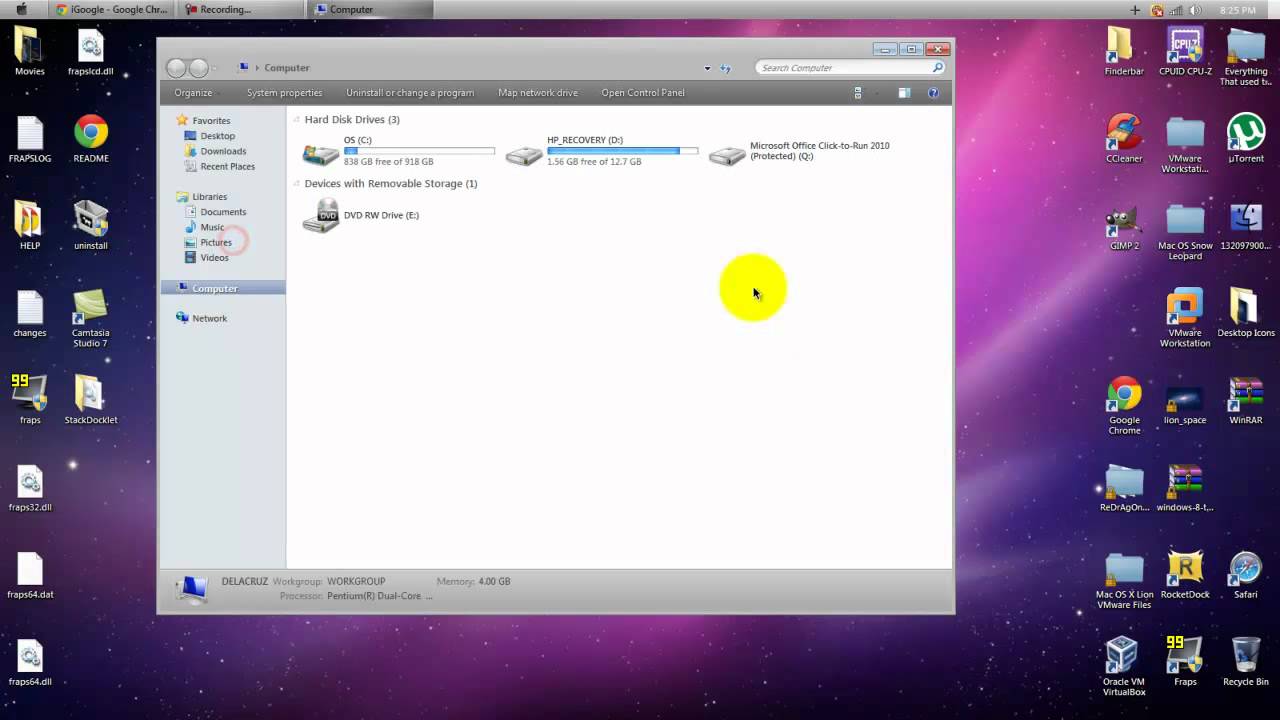Click the Search Computer field
Screen dimensions: 1280x720
coord(850,68)
